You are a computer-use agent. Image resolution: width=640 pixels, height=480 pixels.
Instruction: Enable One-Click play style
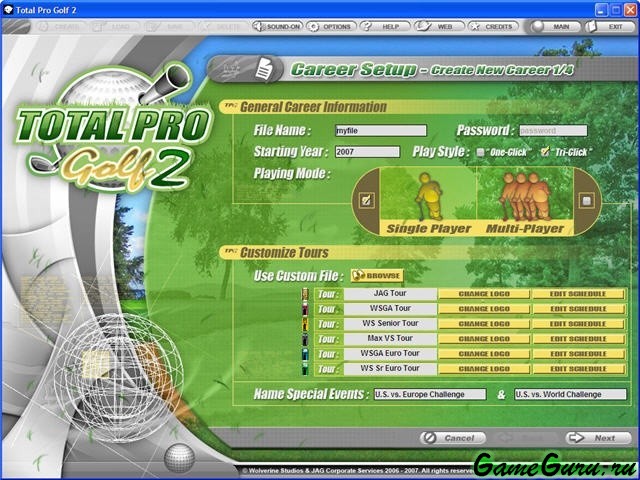481,152
